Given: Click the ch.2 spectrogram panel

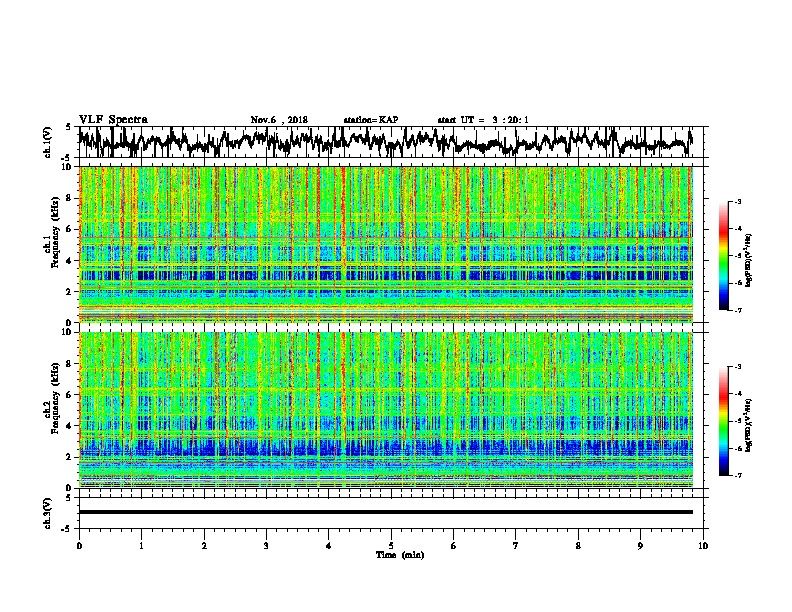Looking at the screenshot, I should click(x=386, y=410).
